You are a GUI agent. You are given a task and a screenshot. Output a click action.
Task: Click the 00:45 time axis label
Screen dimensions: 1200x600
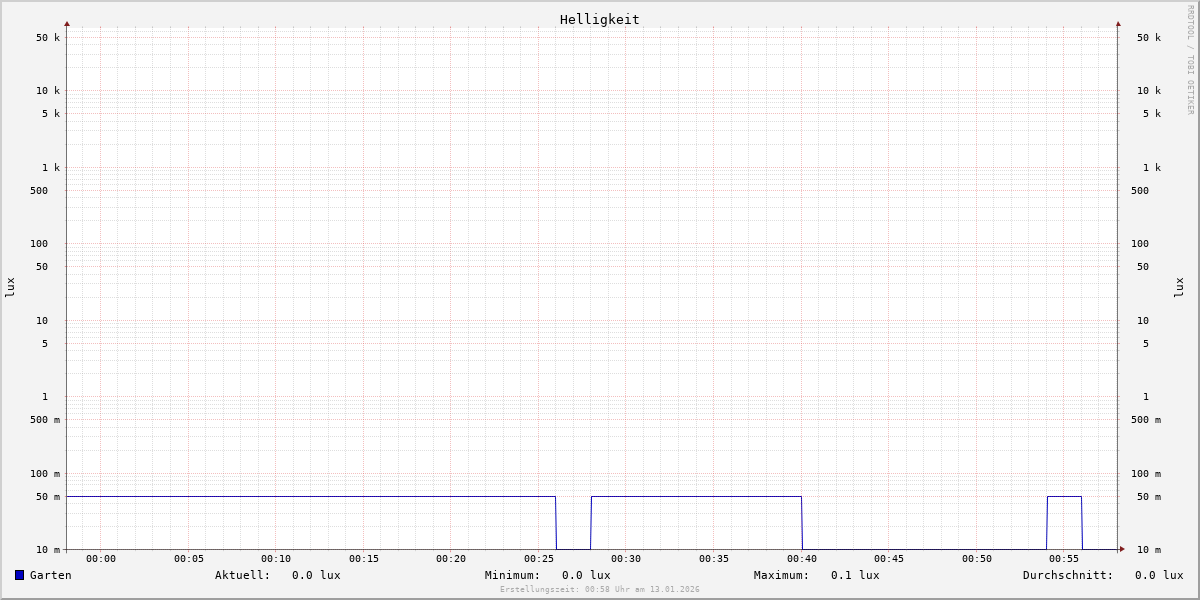point(889,559)
